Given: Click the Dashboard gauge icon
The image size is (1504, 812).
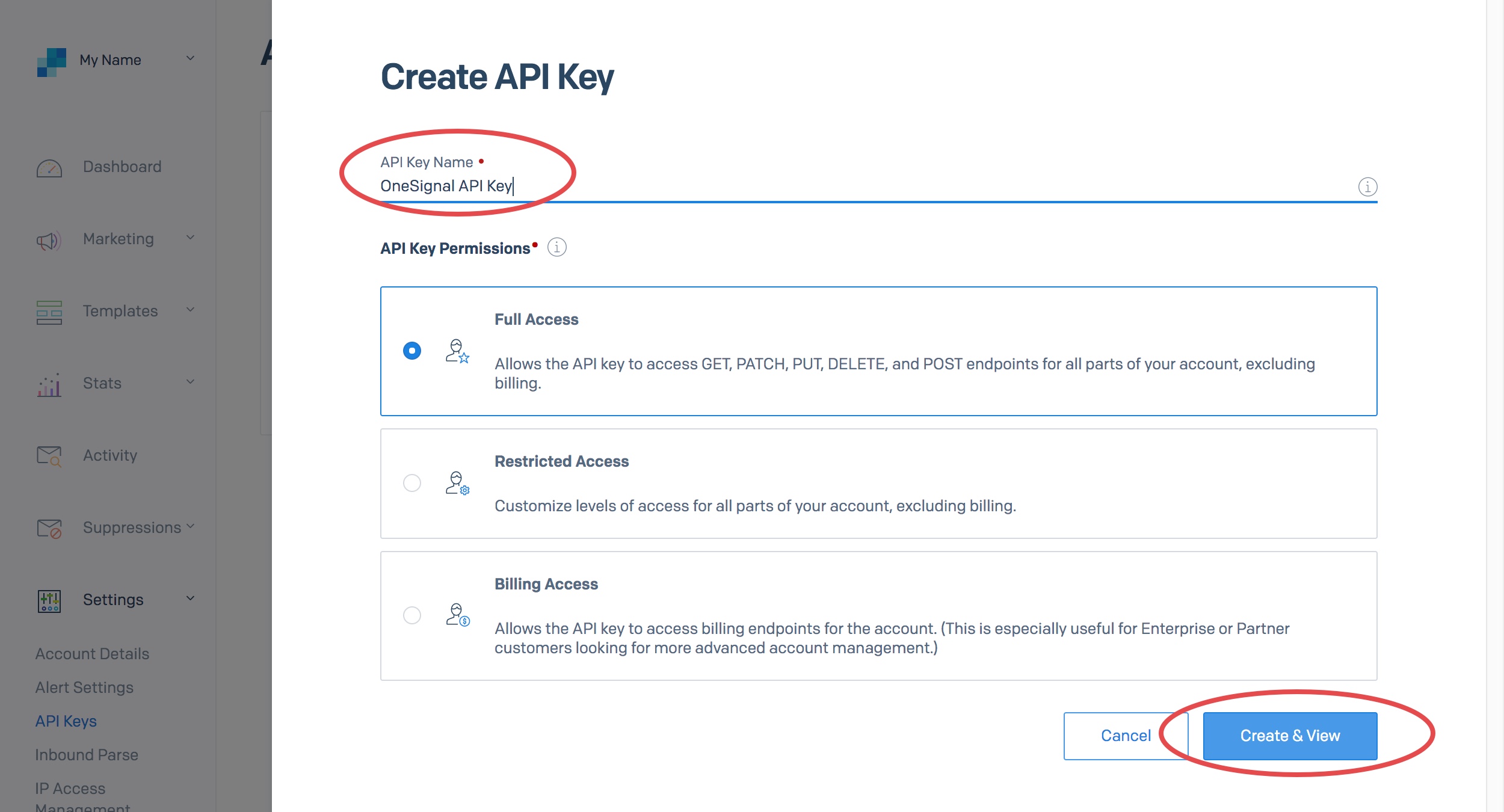Looking at the screenshot, I should click(49, 168).
